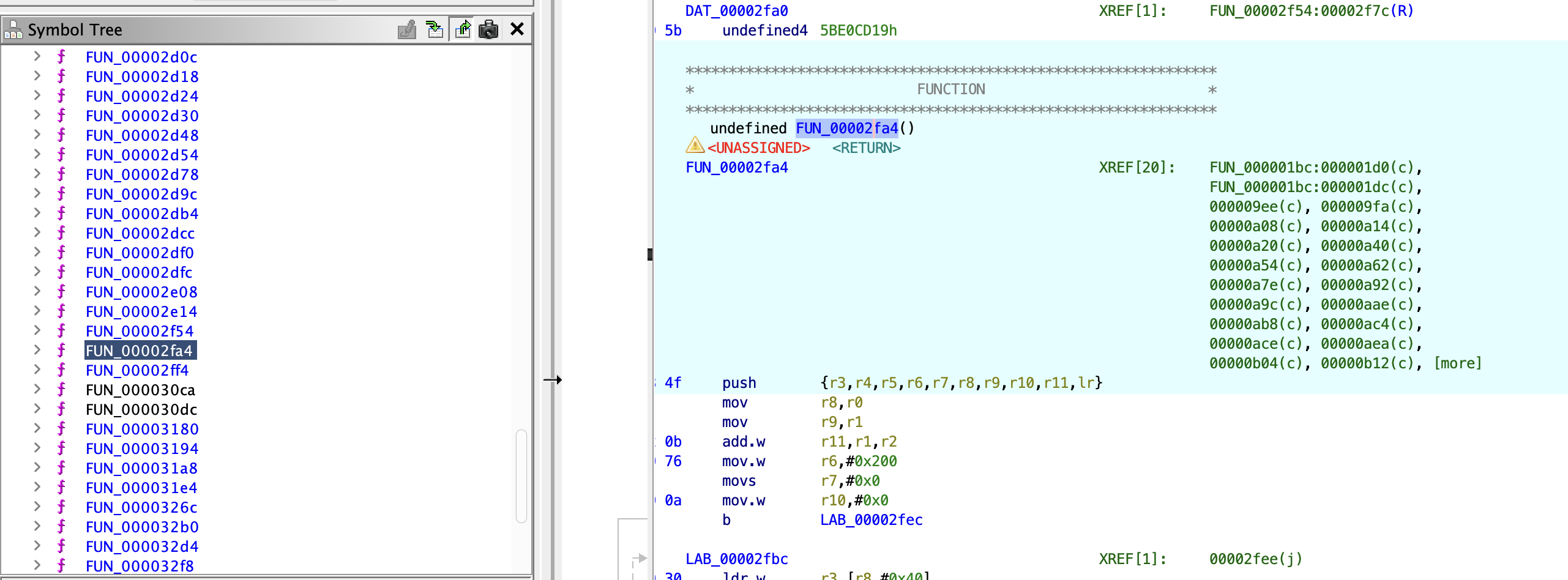Expand the selected FUN_00002fa4 tree node
This screenshot has height=580, width=1568.
coord(37,350)
